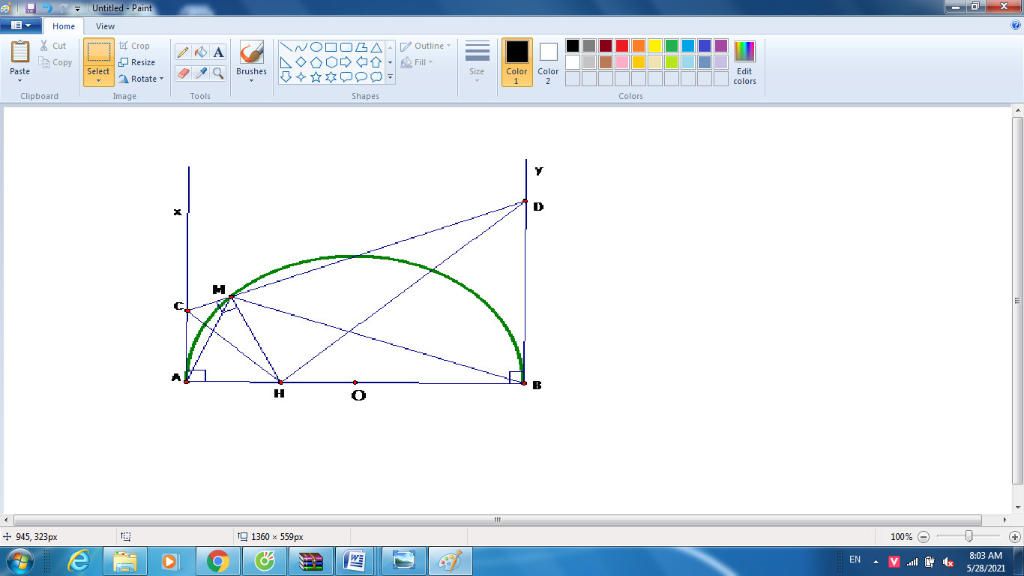The height and width of the screenshot is (576, 1024).
Task: Choose the Down arrow shape
Action: [285, 77]
